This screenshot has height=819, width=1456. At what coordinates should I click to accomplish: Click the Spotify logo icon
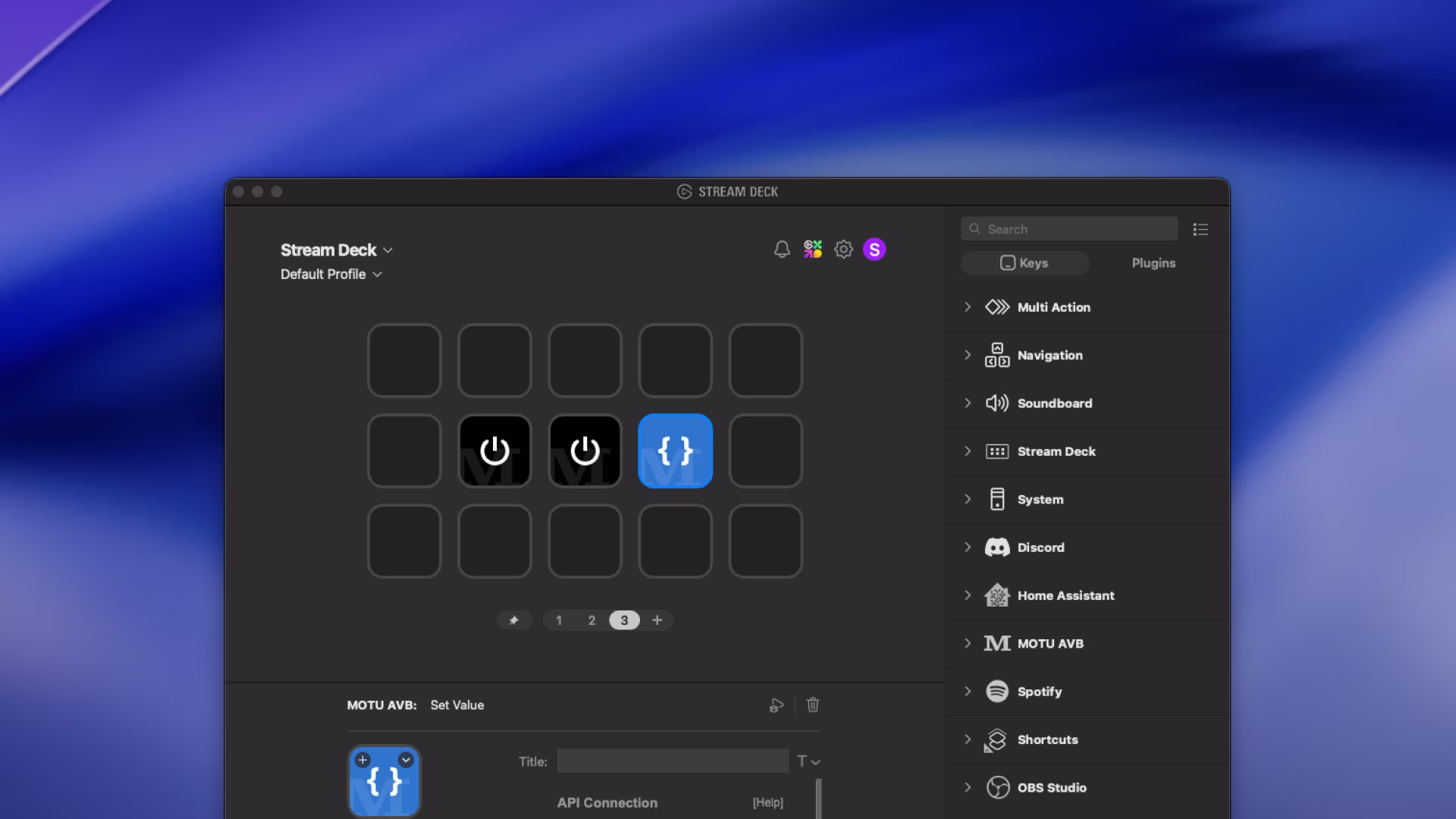pos(997,692)
